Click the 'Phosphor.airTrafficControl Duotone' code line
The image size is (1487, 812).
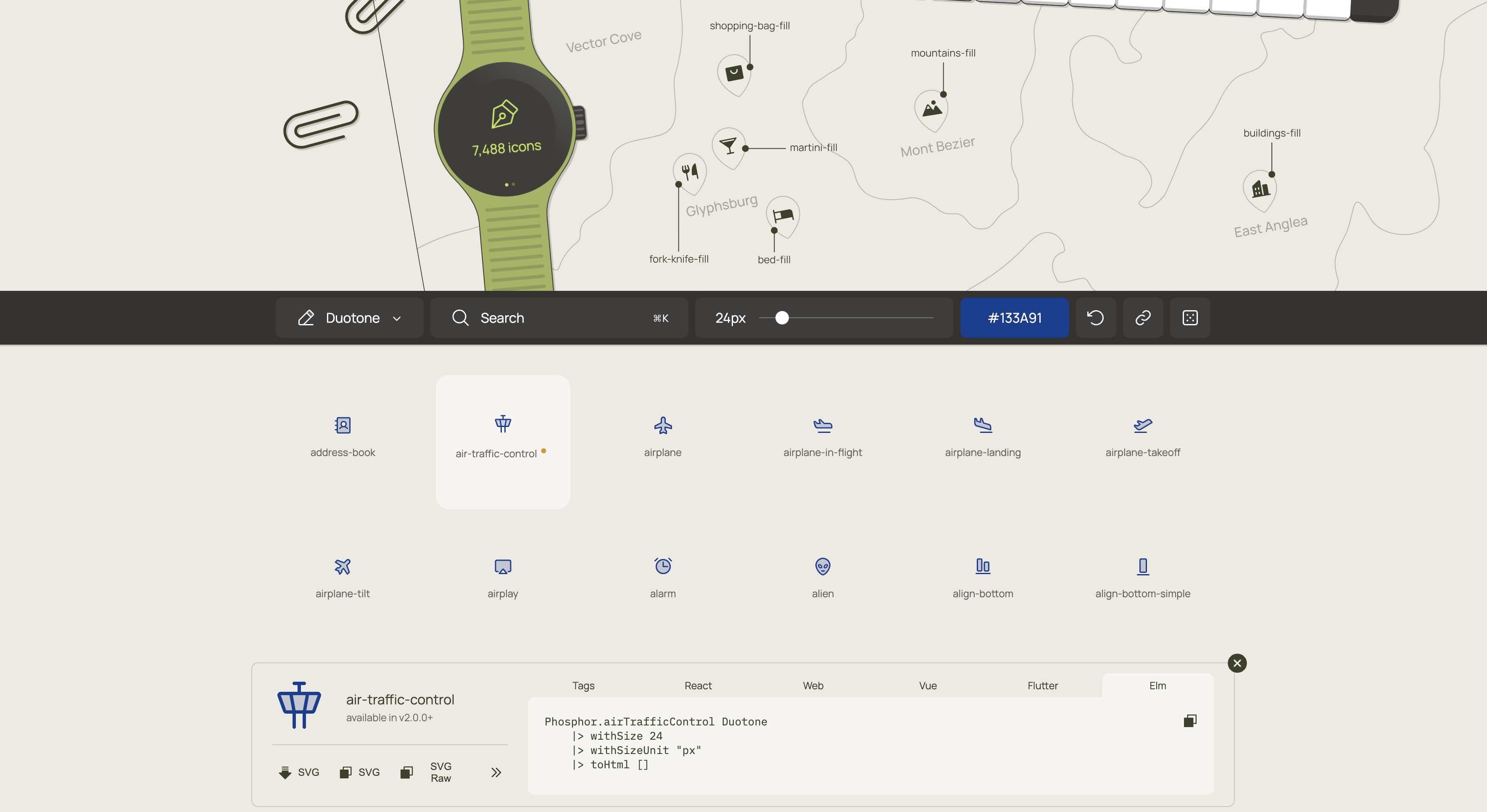pos(656,721)
